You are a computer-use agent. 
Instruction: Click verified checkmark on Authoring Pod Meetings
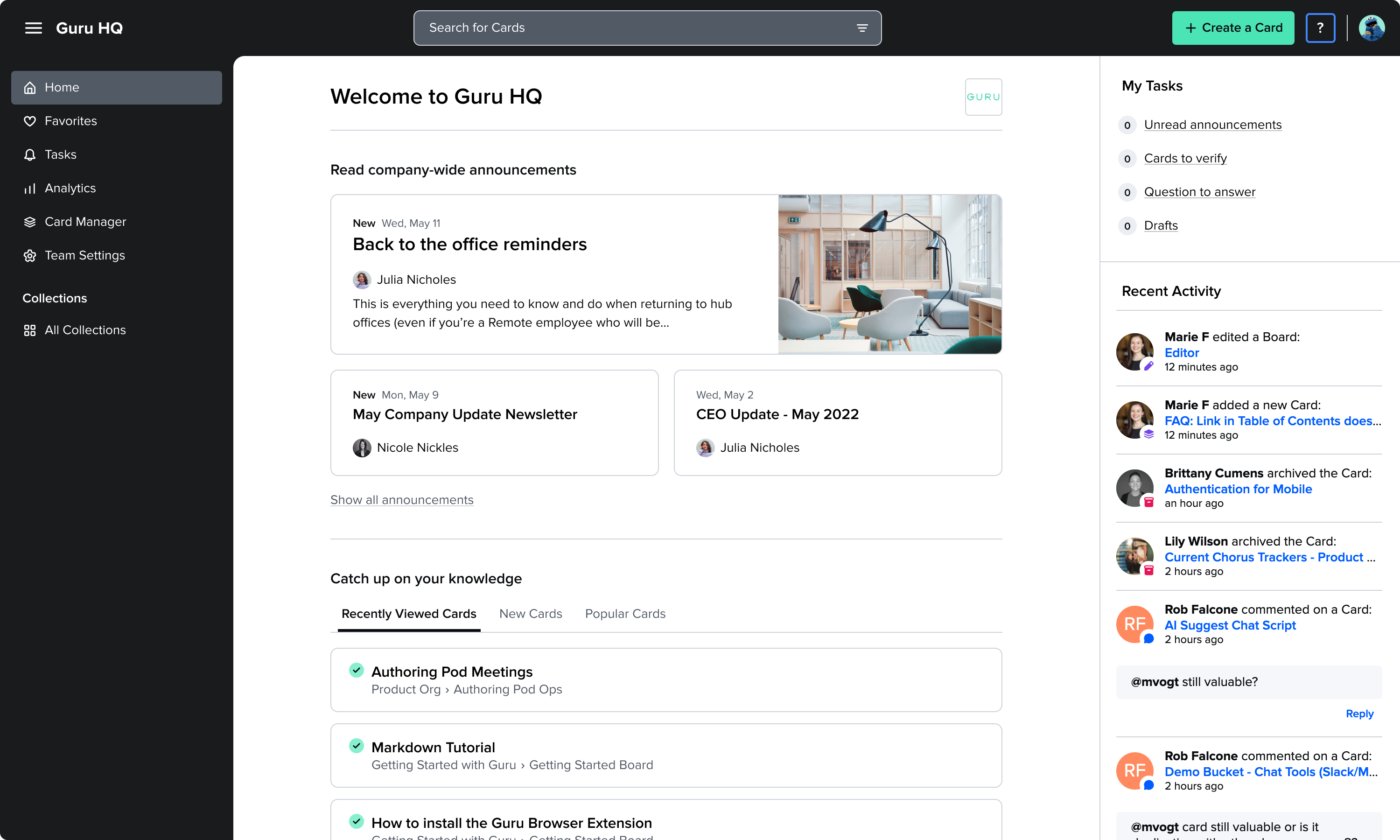click(356, 670)
